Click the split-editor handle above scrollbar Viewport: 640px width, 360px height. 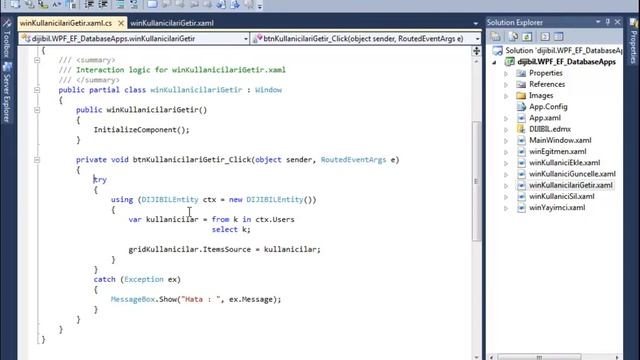click(x=476, y=51)
